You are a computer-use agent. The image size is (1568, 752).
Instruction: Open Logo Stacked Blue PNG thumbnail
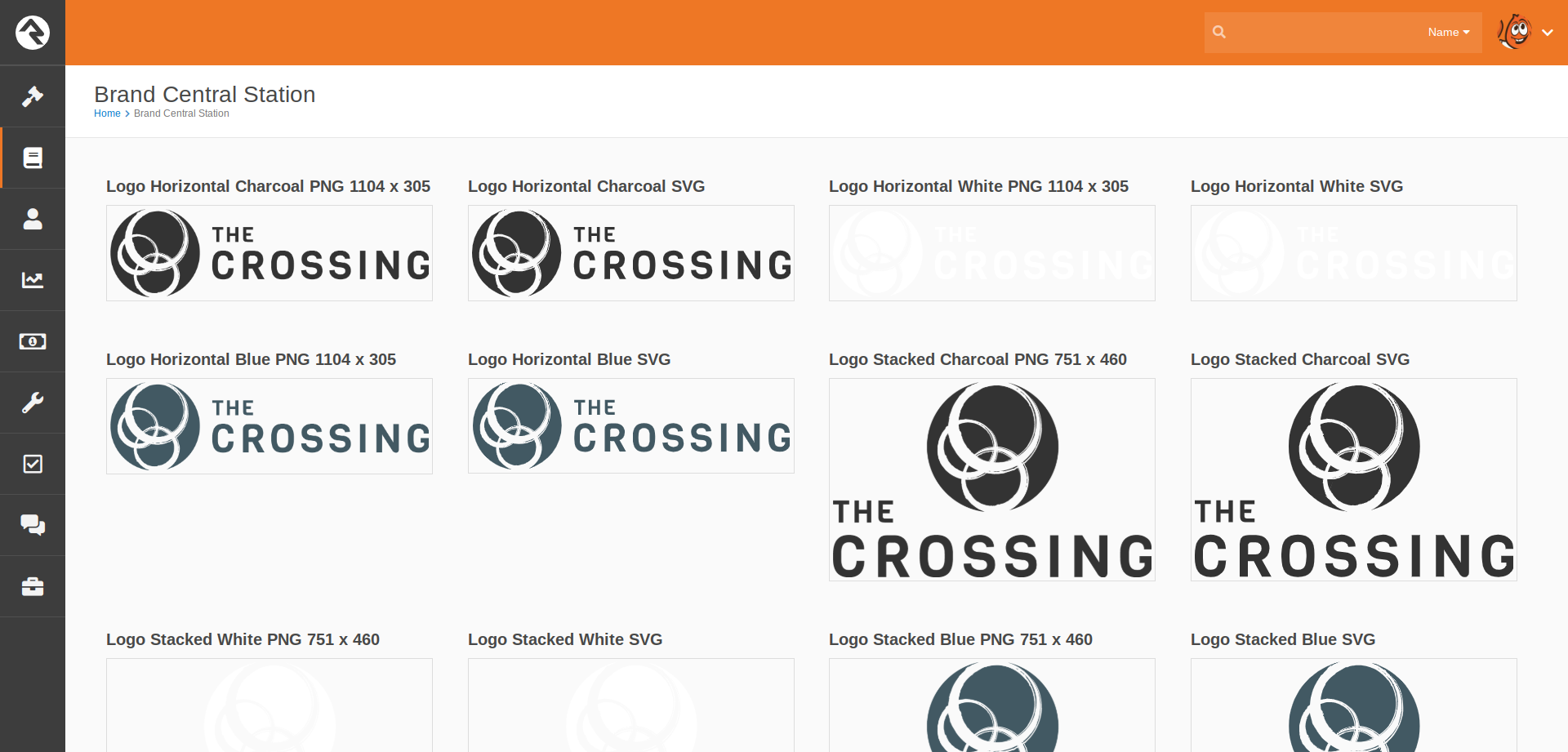coord(992,705)
